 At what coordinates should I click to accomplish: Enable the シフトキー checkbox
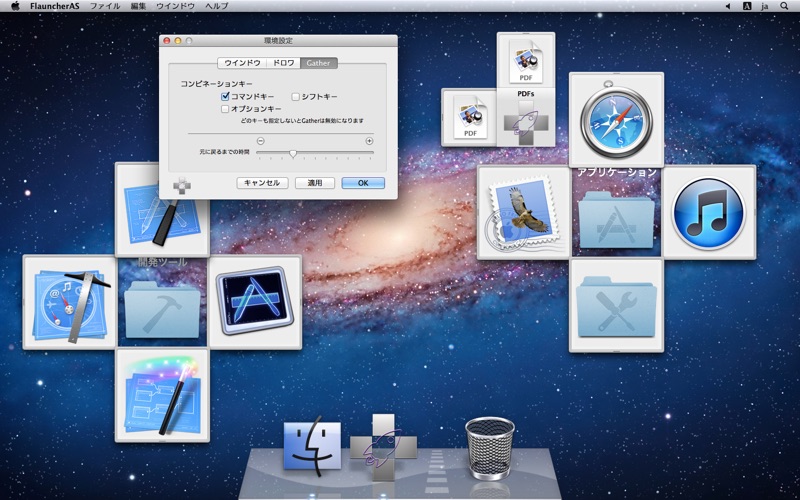point(295,96)
